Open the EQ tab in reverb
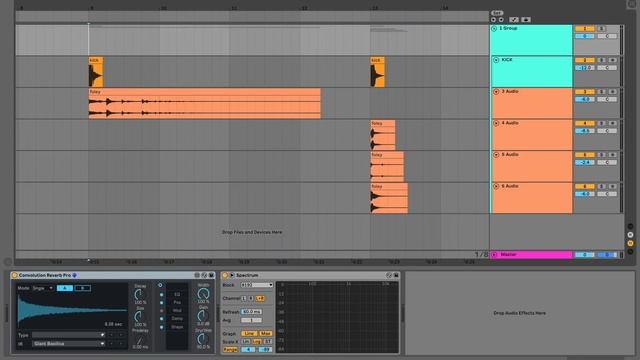640x360 pixels. 177,294
